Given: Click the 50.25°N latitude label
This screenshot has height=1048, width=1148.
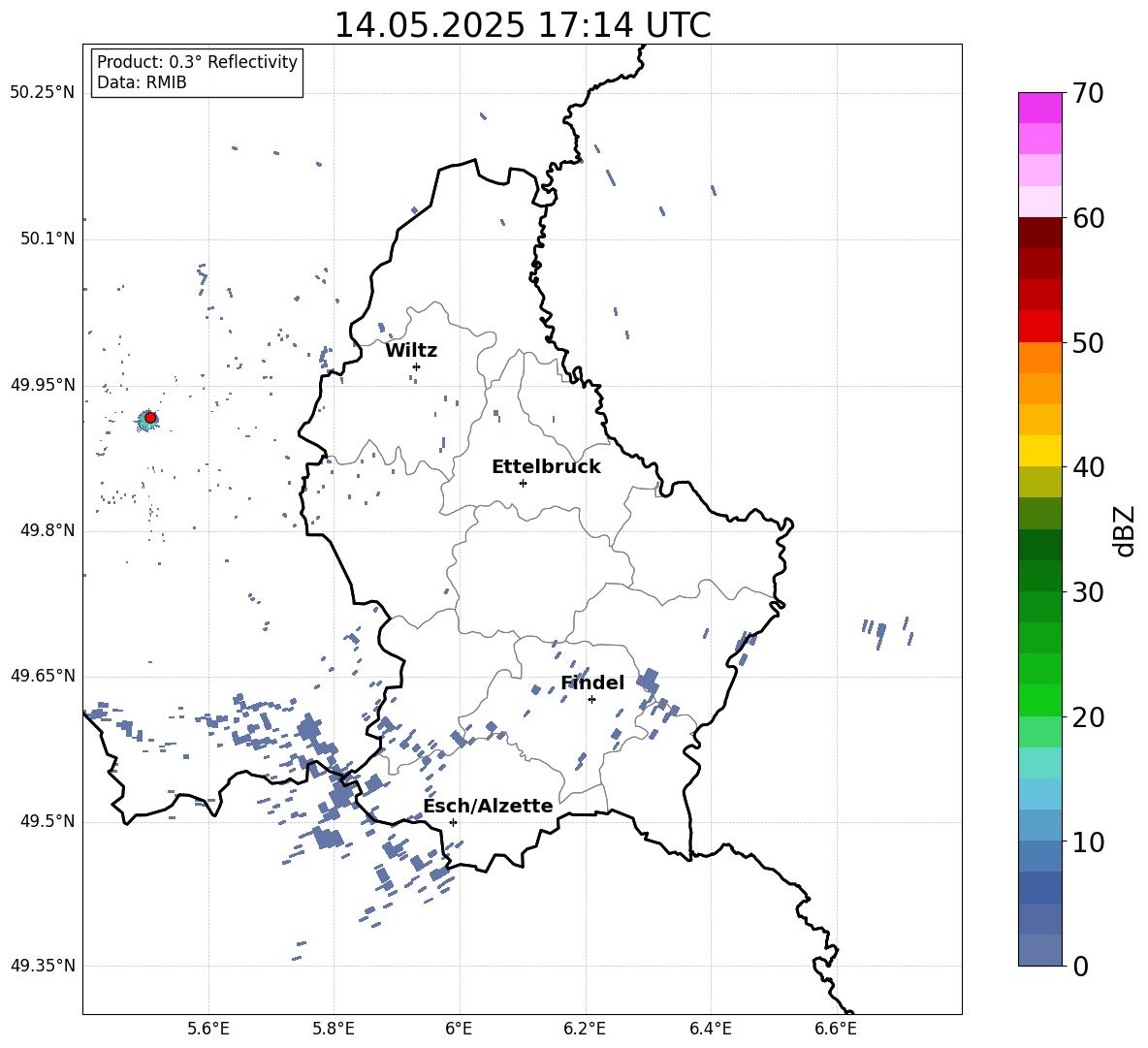Looking at the screenshot, I should [43, 93].
